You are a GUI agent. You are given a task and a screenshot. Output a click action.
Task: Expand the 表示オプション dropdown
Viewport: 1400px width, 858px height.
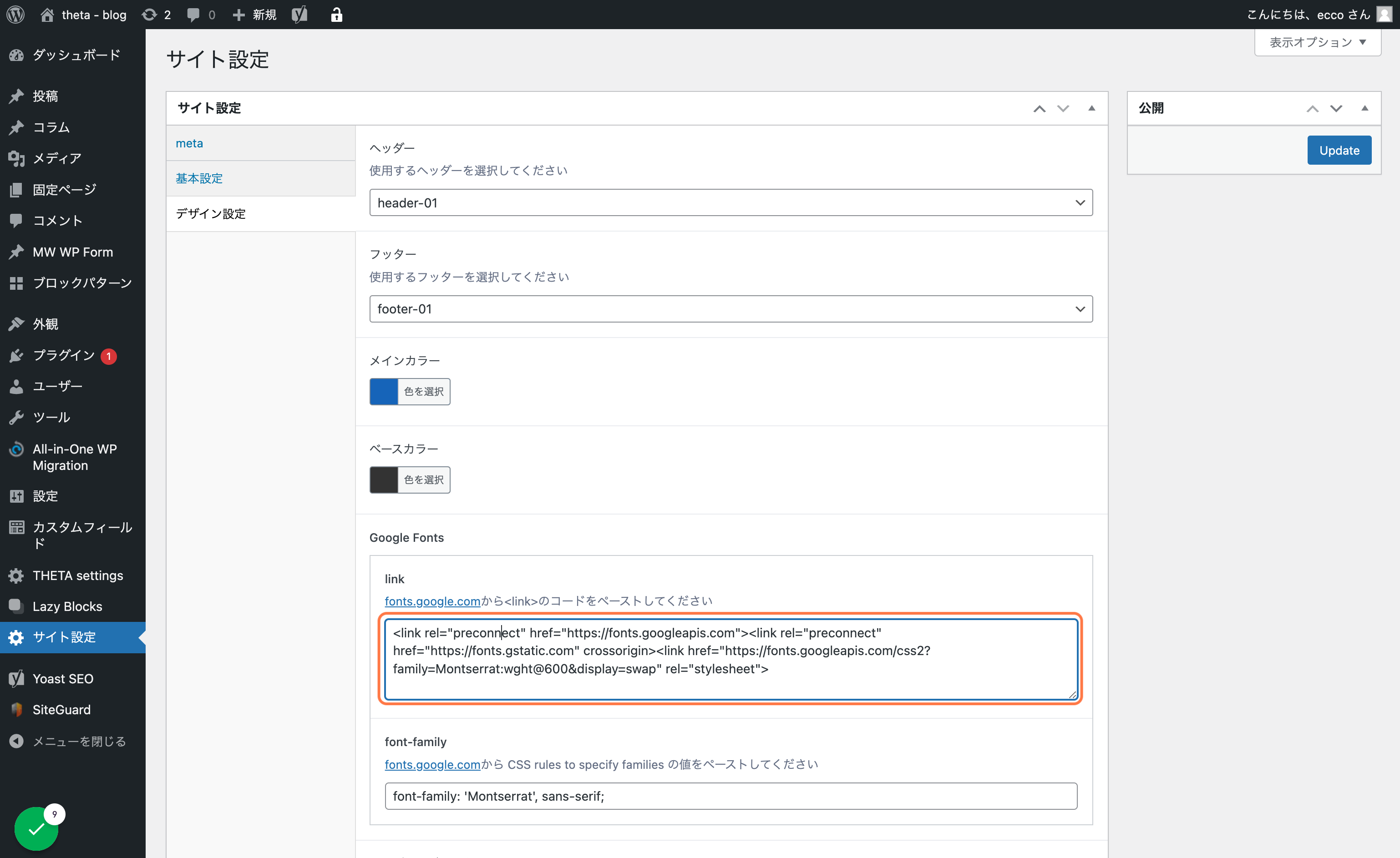[x=1317, y=43]
